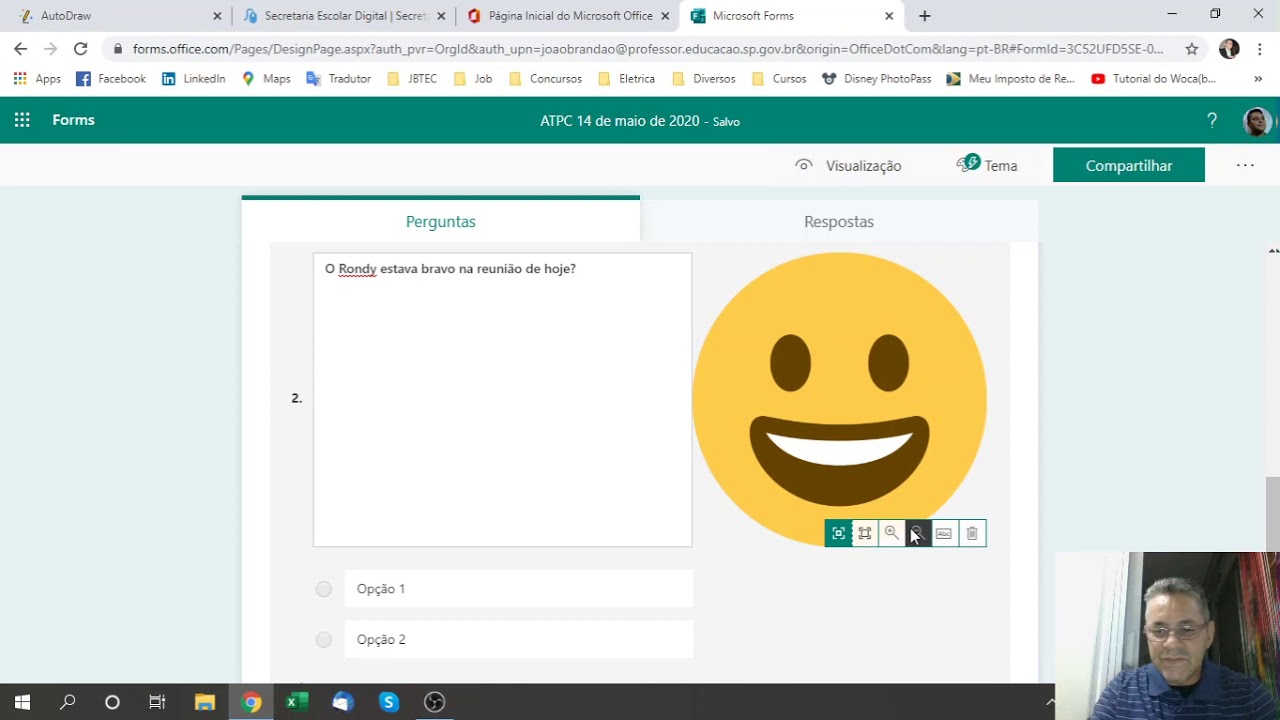1280x720 pixels.
Task: Click the question text about Rondy
Action: pos(450,269)
